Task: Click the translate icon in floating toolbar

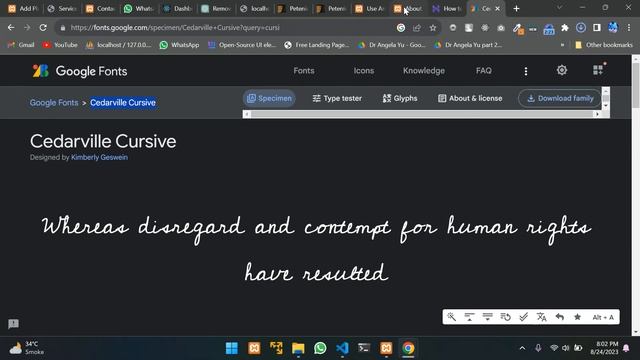Action: tap(541, 317)
